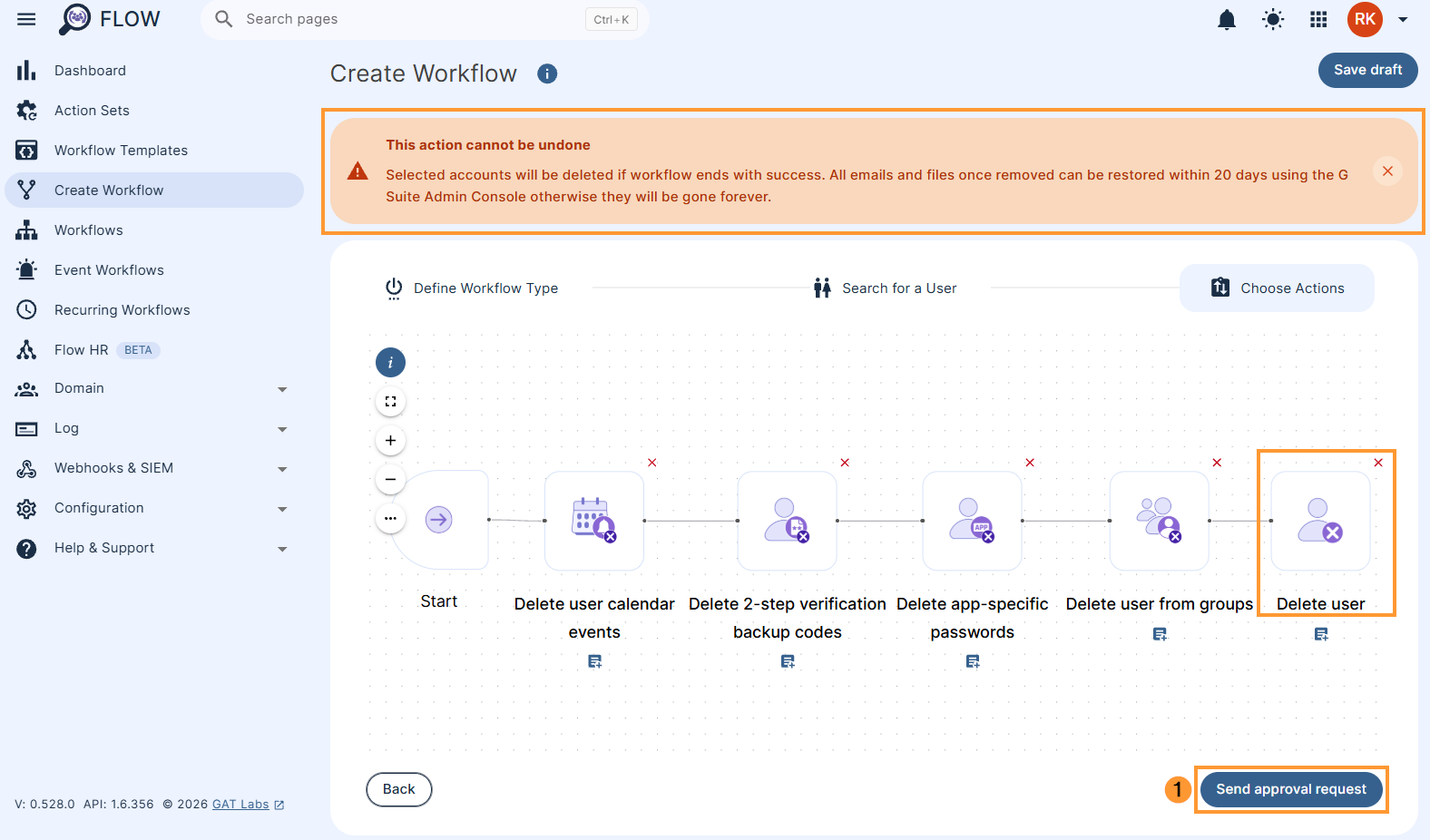Focus the Search pages field
Image resolution: width=1430 pixels, height=840 pixels.
point(425,19)
